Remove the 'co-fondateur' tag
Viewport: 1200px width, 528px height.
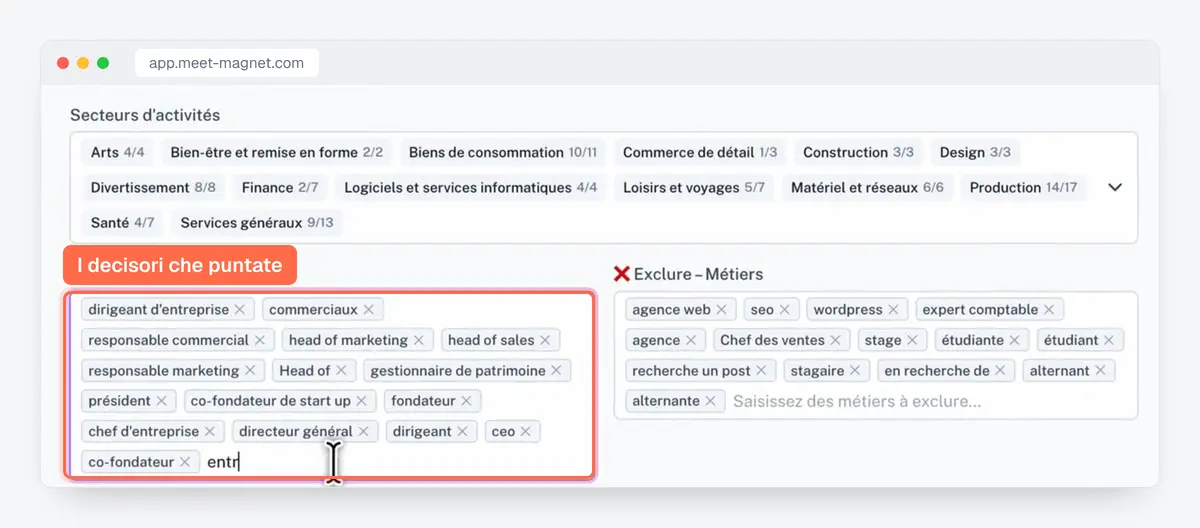185,462
